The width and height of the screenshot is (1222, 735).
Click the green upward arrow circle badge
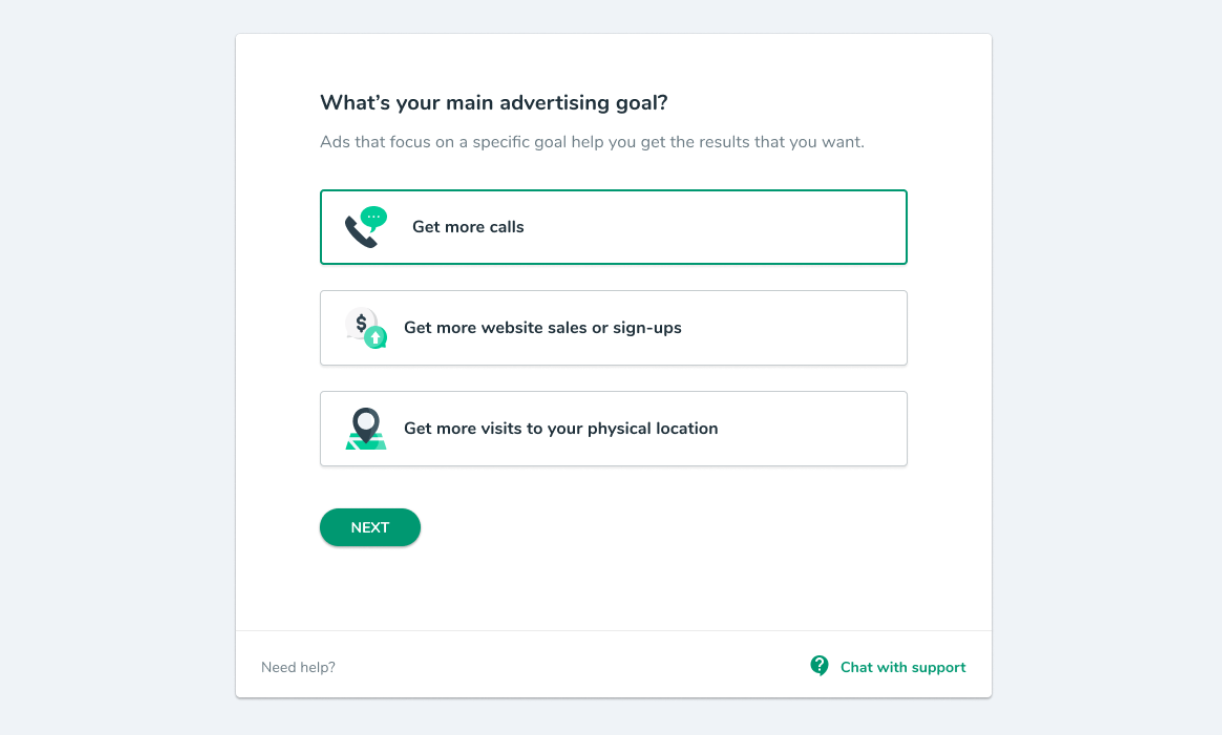click(x=375, y=338)
